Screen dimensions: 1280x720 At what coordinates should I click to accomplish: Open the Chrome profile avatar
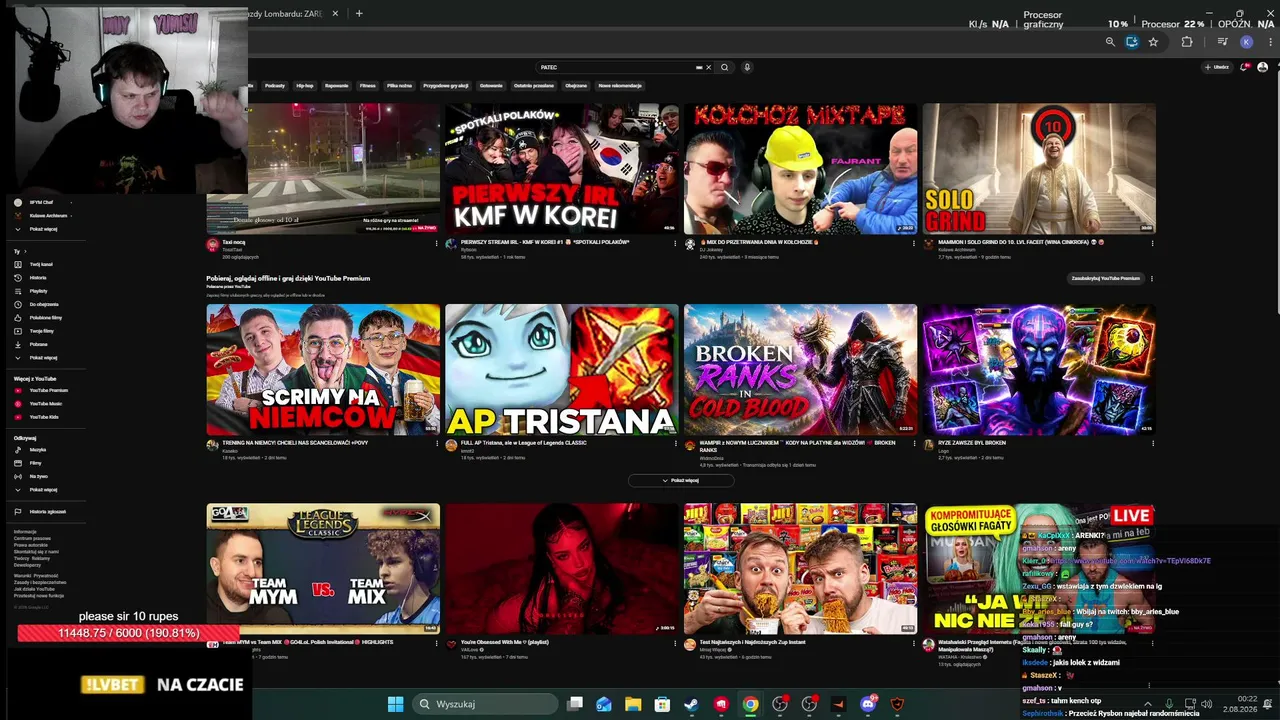1246,42
